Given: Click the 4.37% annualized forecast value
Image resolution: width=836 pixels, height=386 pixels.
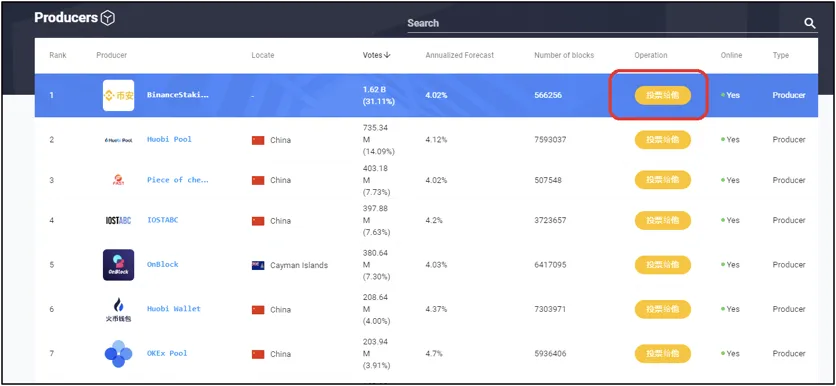Looking at the screenshot, I should click(x=436, y=309).
